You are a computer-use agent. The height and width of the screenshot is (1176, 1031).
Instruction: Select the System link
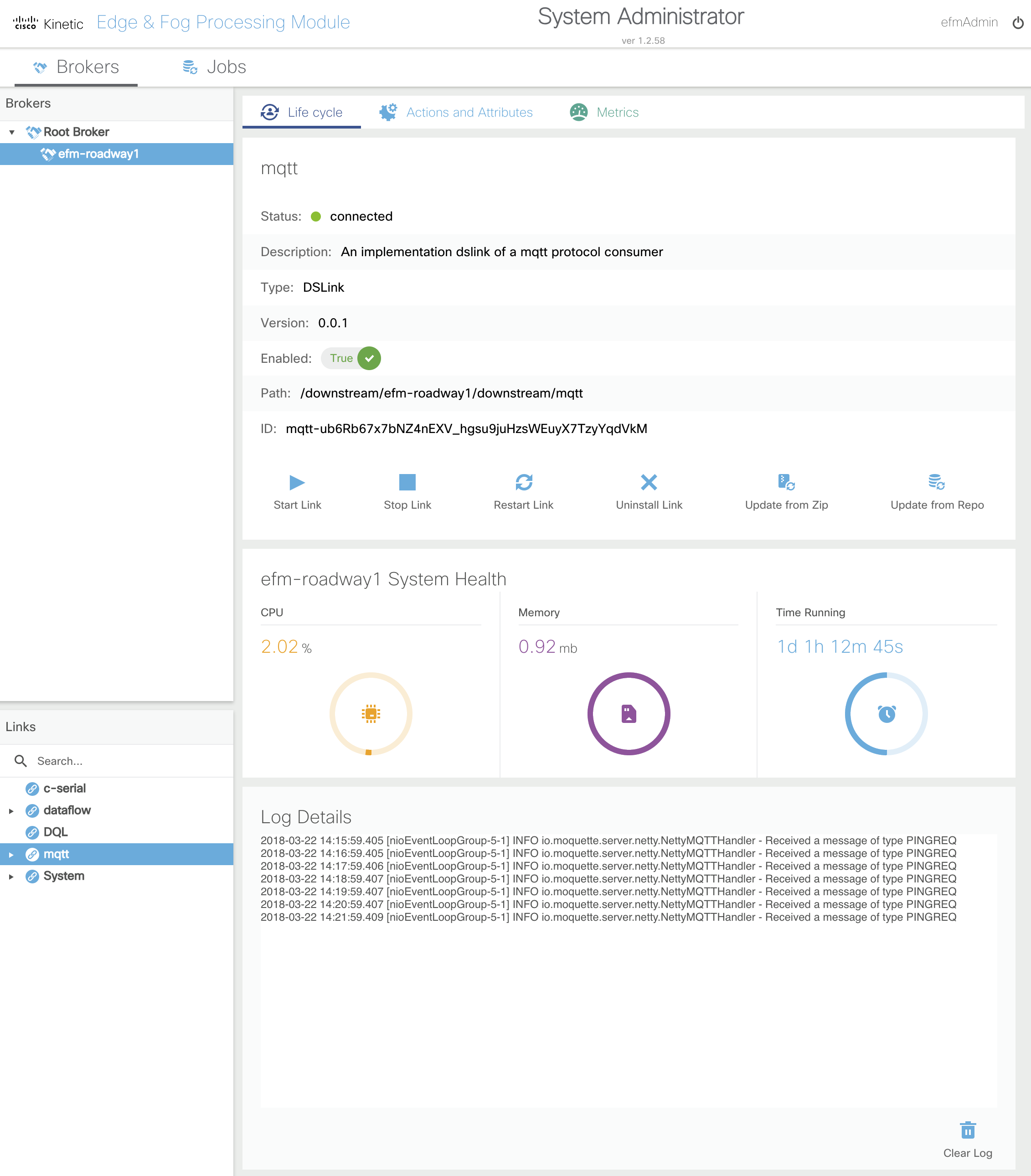point(64,876)
